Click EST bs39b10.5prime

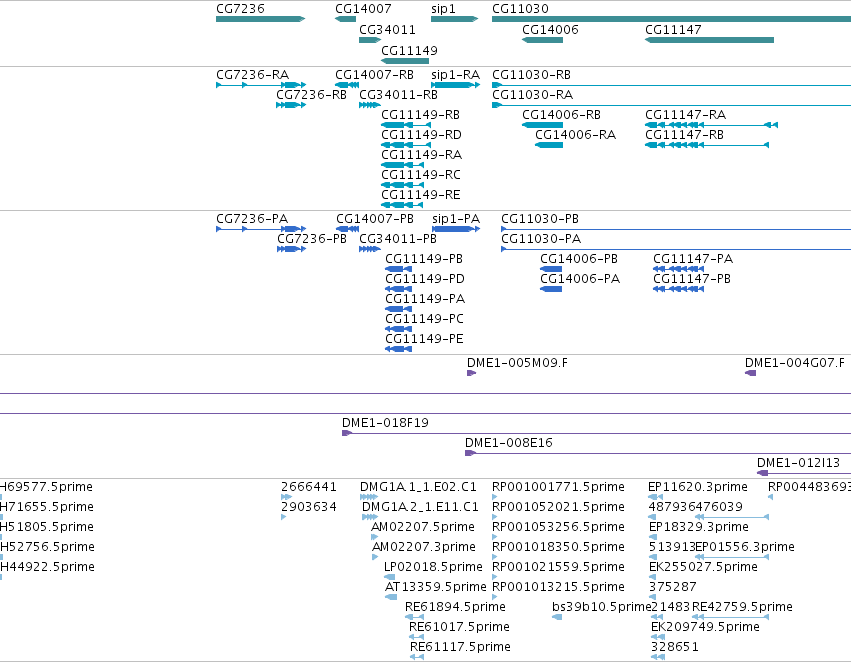(601, 607)
